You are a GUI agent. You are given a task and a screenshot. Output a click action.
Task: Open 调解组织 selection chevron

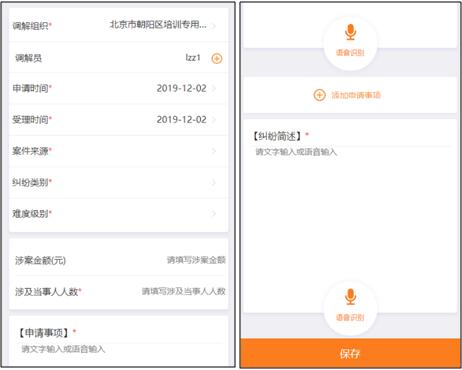214,26
